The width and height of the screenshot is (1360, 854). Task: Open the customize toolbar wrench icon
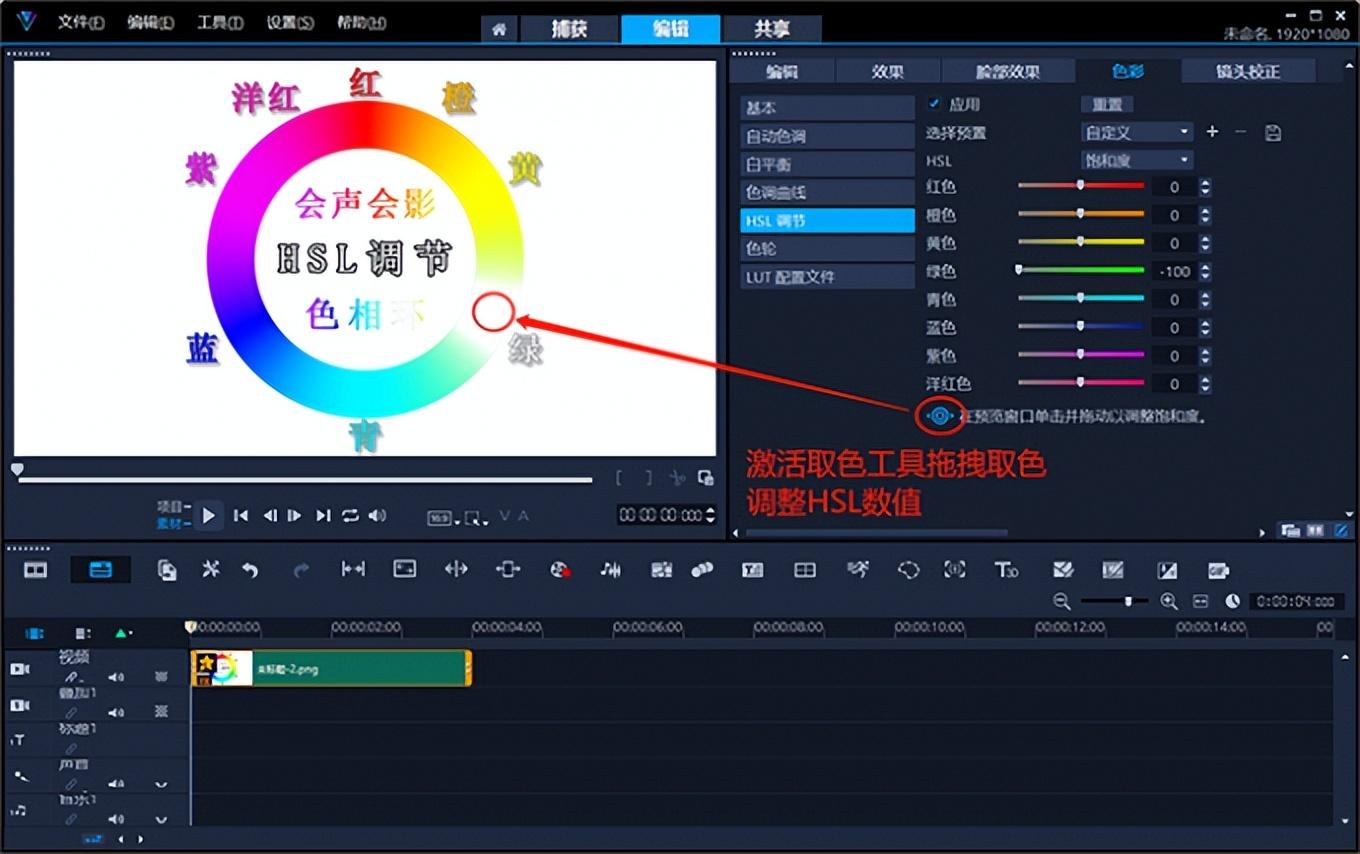tap(210, 569)
